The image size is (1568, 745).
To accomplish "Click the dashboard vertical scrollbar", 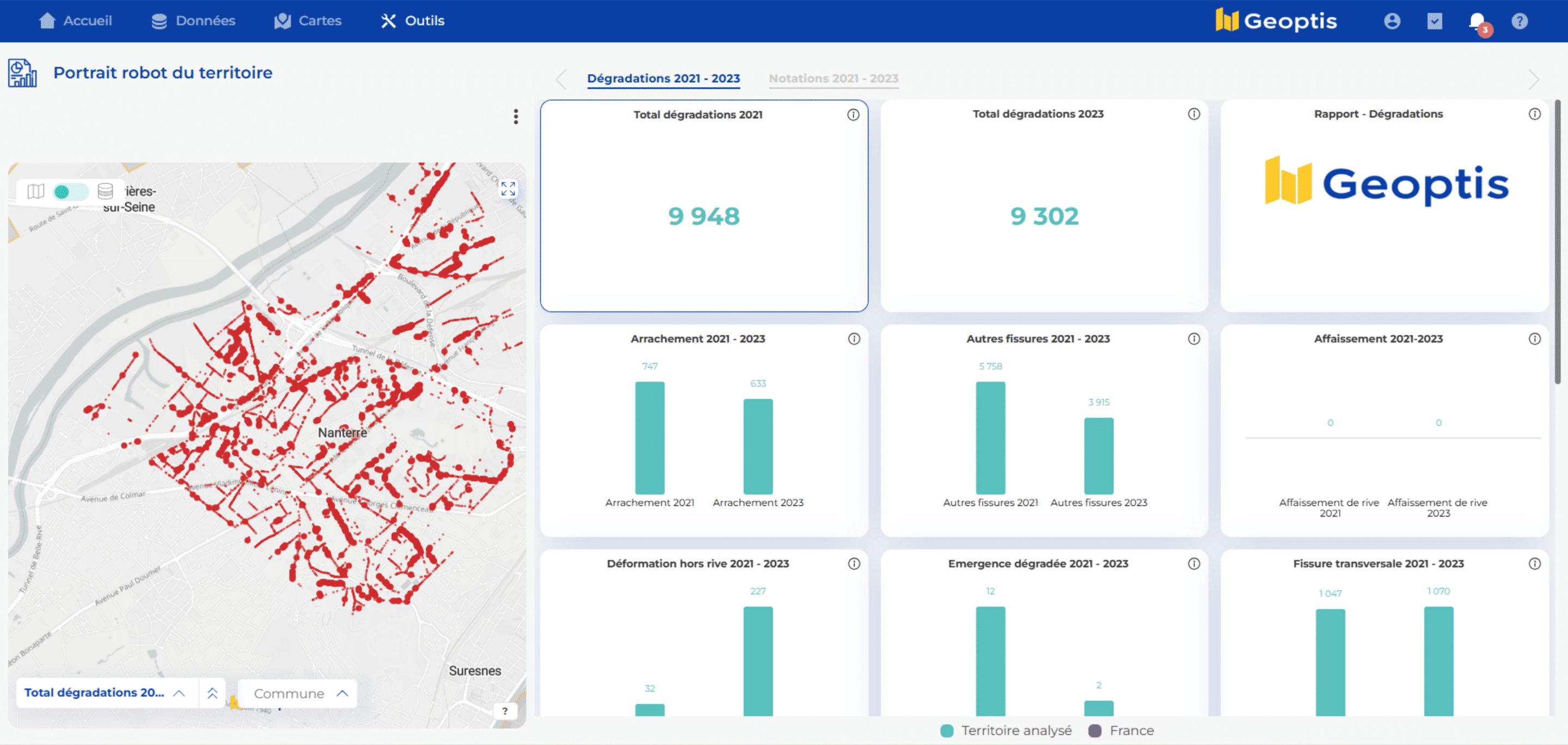I will (1557, 243).
